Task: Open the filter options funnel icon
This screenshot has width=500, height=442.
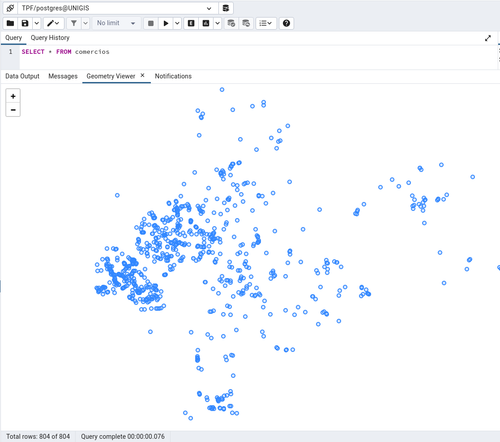Action: click(x=74, y=23)
